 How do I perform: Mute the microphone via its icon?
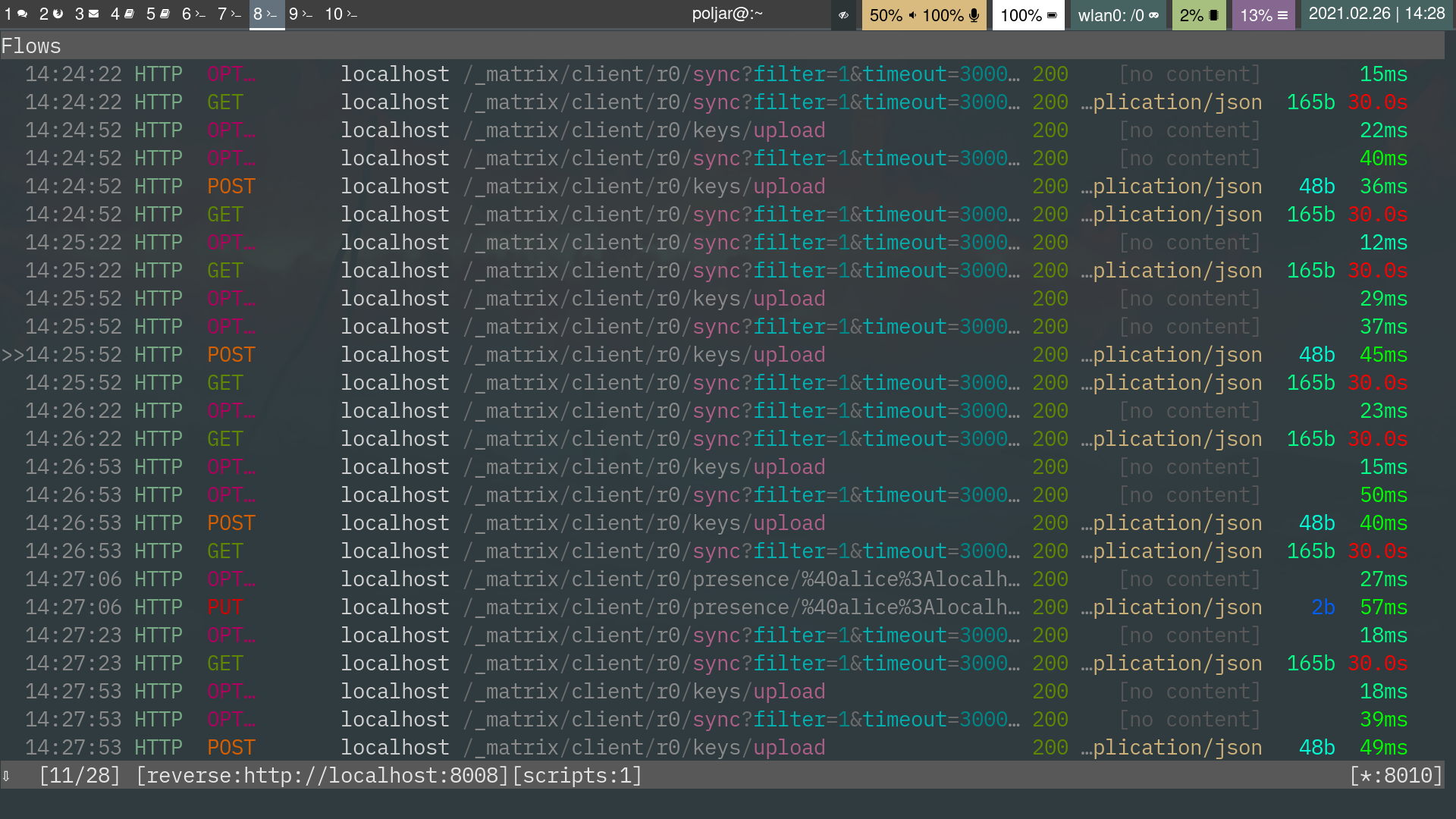975,14
